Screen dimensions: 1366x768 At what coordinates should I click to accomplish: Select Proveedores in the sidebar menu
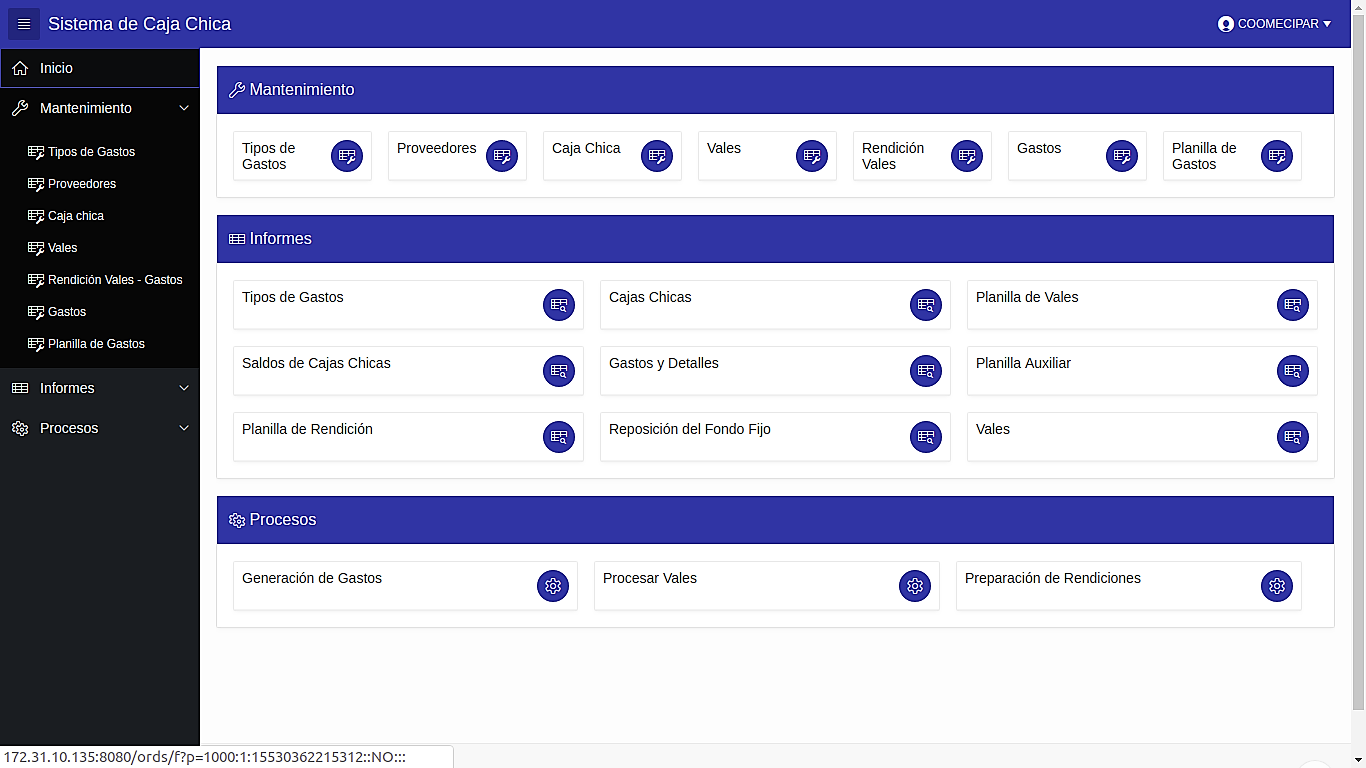click(x=82, y=184)
